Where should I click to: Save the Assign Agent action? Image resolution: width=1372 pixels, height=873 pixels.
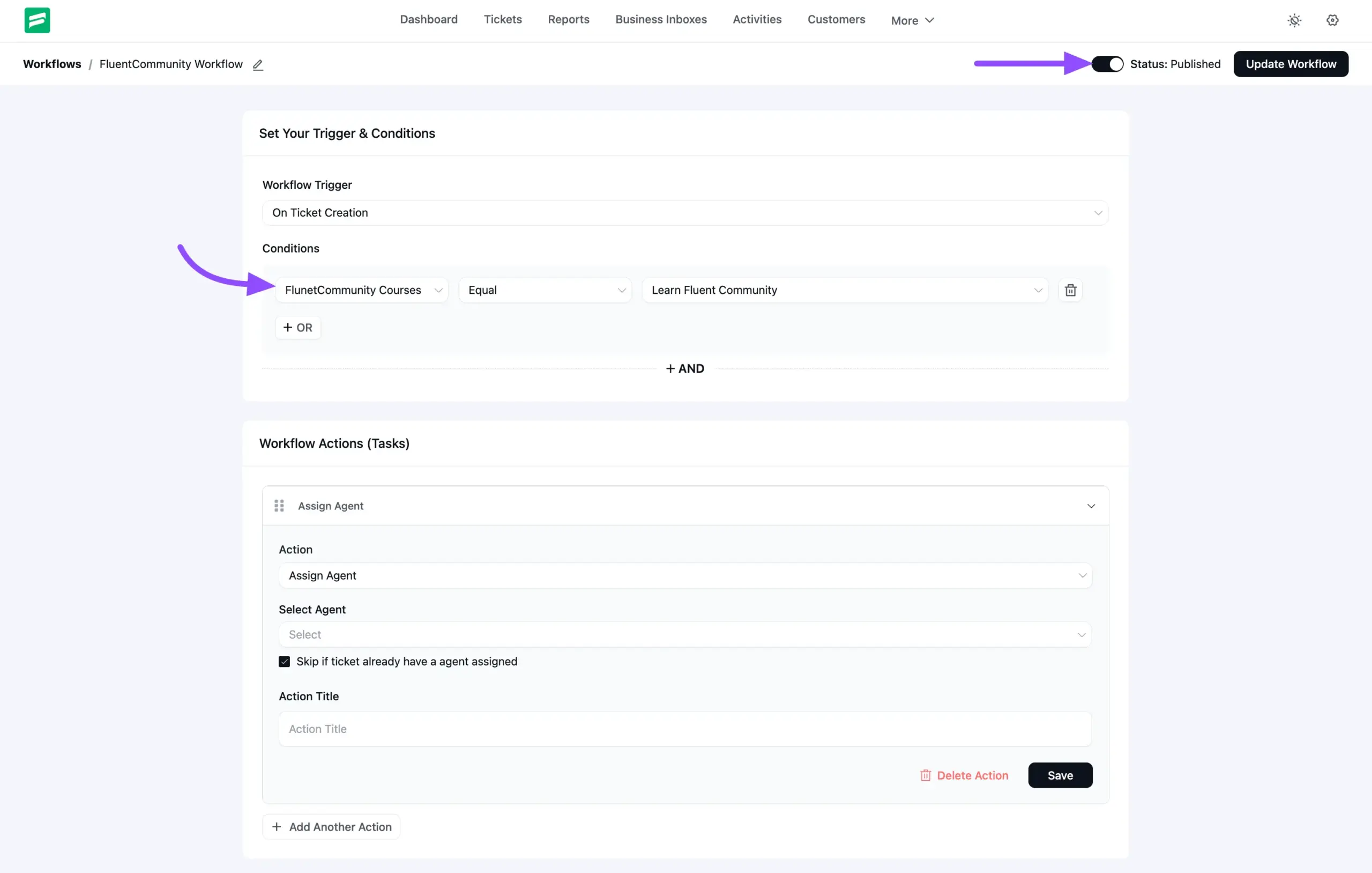[x=1060, y=775]
